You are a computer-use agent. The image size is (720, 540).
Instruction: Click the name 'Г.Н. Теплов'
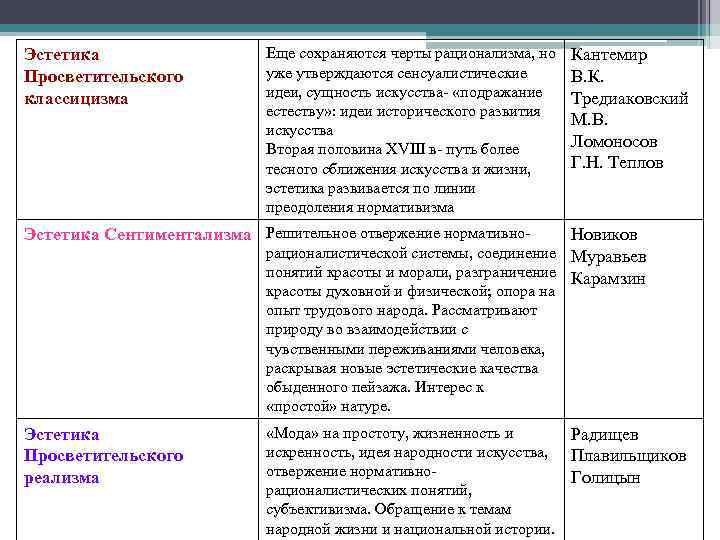pyautogui.click(x=617, y=162)
